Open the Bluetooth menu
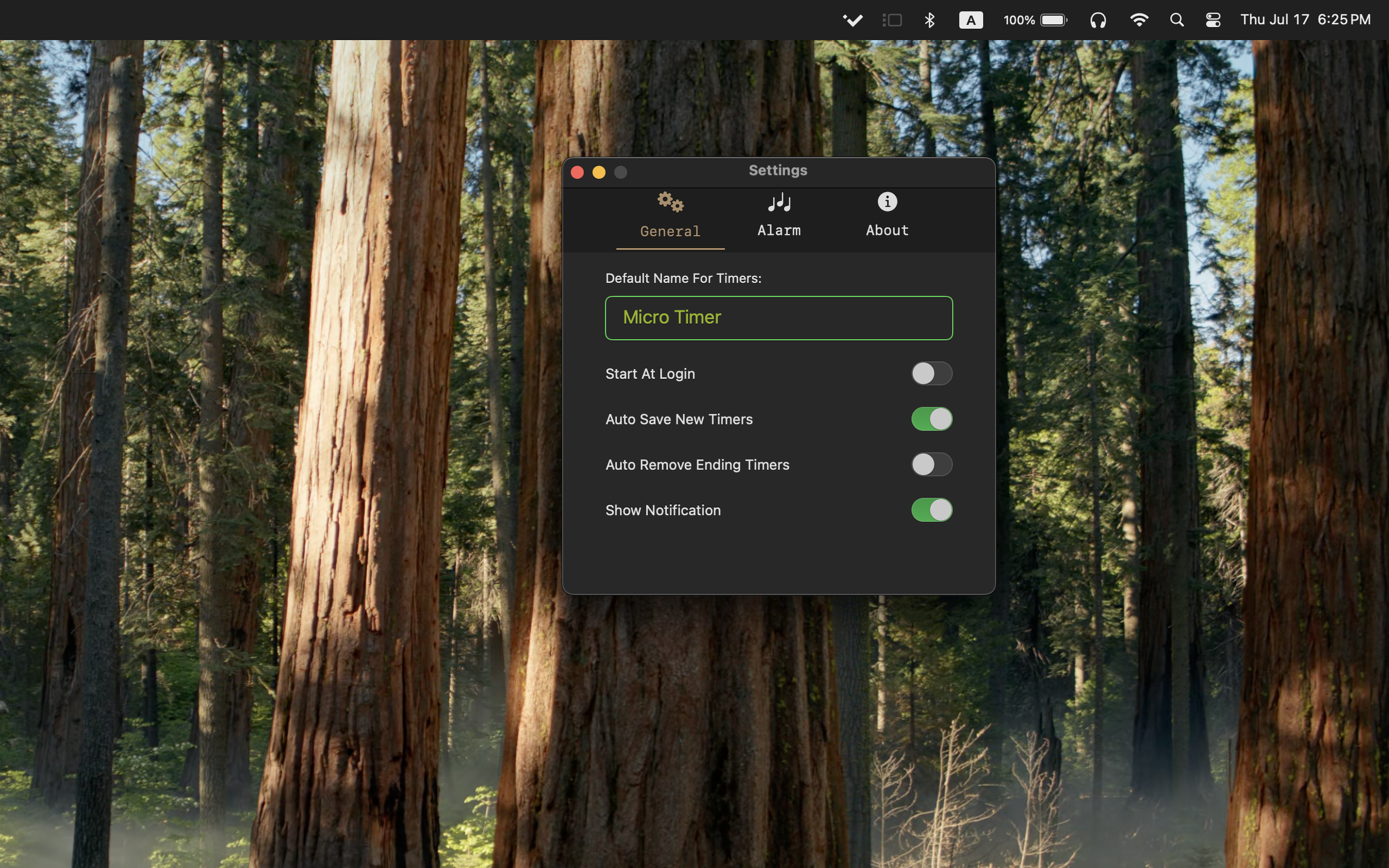This screenshot has height=868, width=1389. point(930,20)
